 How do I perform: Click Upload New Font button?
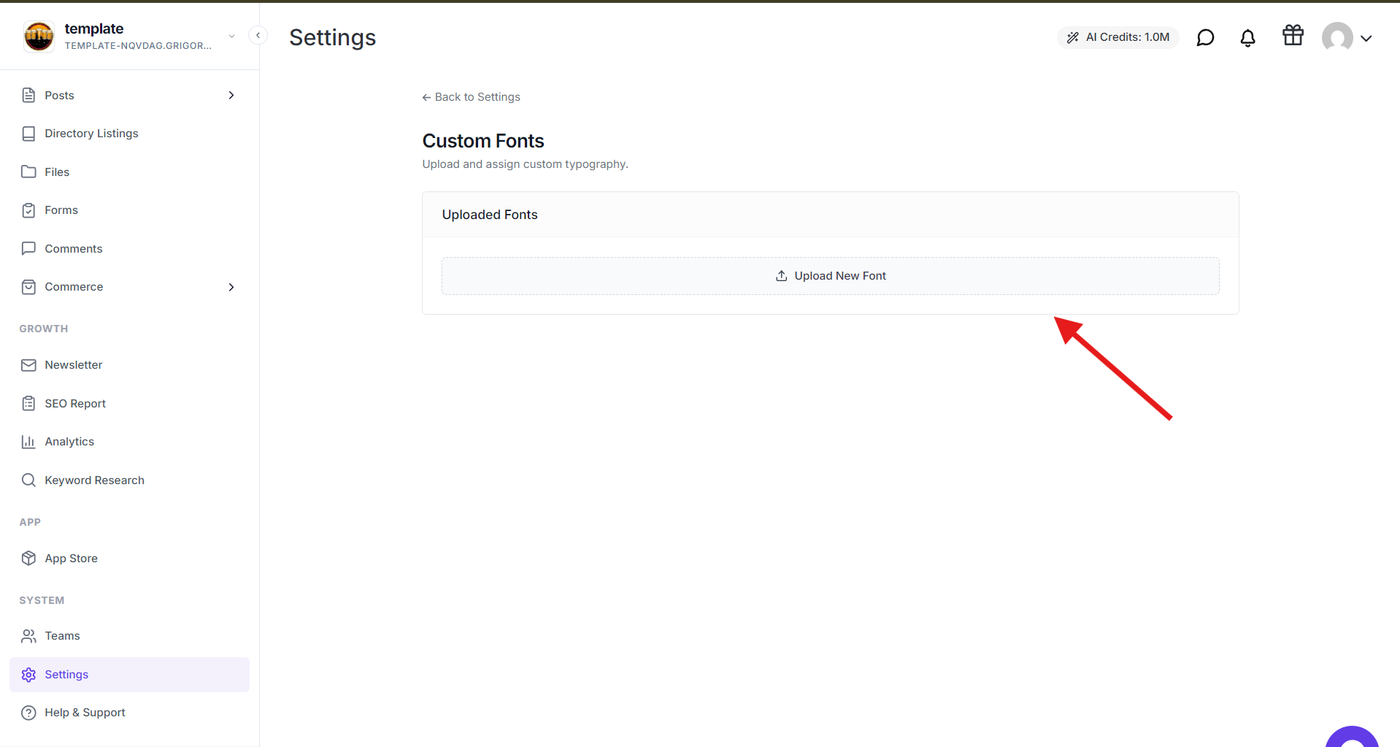(830, 276)
